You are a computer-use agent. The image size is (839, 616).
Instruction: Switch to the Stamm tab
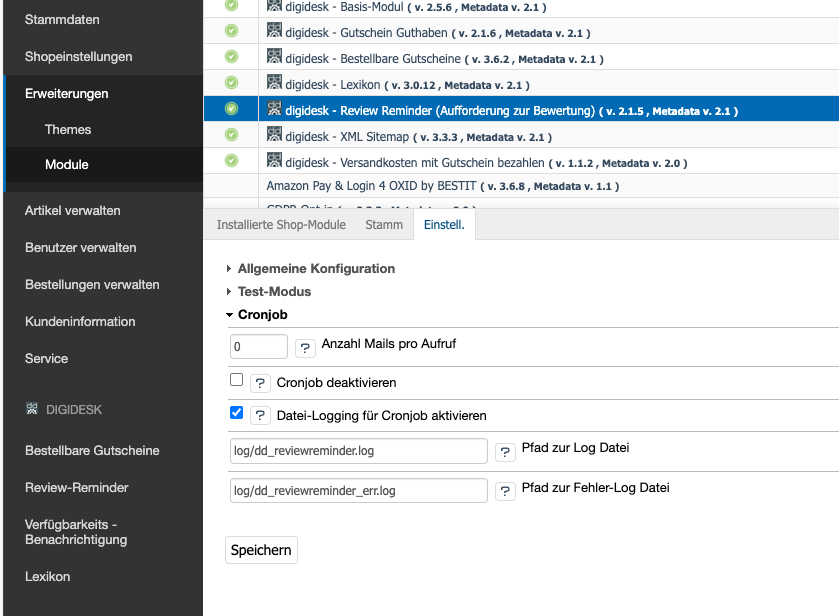click(x=384, y=225)
